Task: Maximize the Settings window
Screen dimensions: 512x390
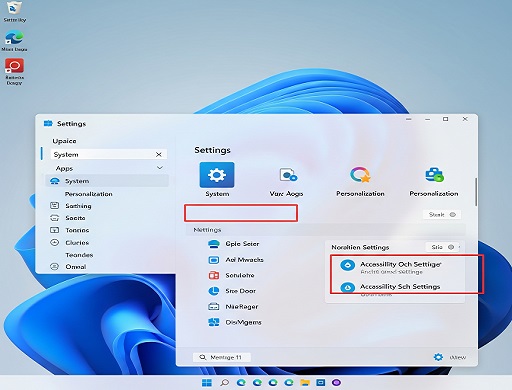Action: [x=445, y=119]
